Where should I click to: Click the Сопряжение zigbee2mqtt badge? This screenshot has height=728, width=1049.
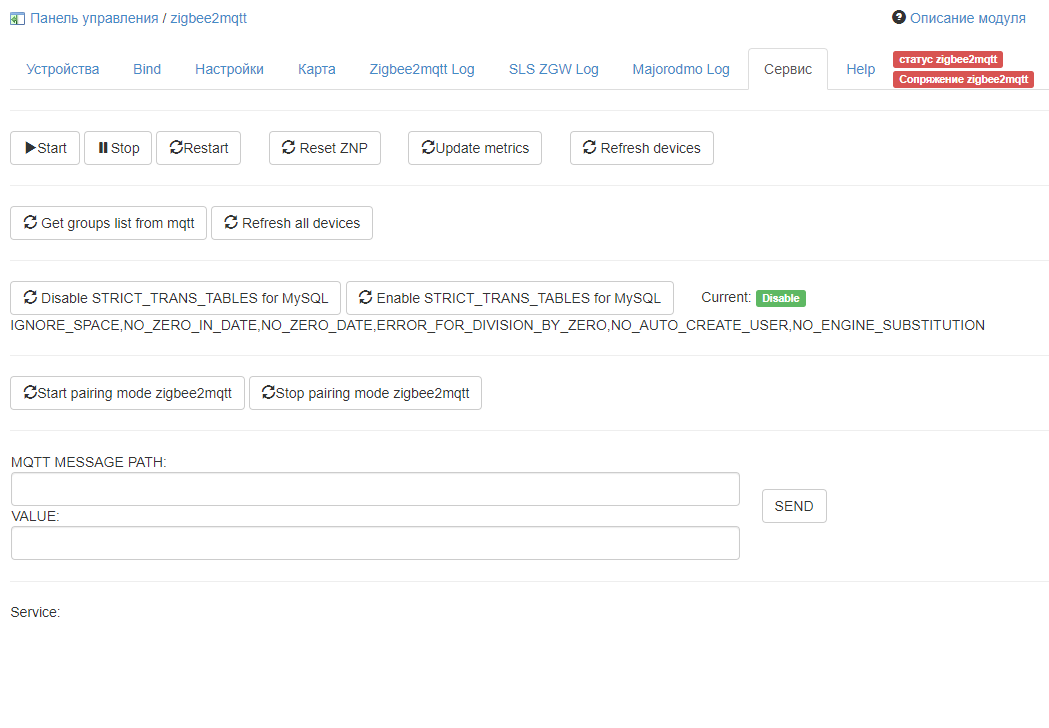[963, 79]
